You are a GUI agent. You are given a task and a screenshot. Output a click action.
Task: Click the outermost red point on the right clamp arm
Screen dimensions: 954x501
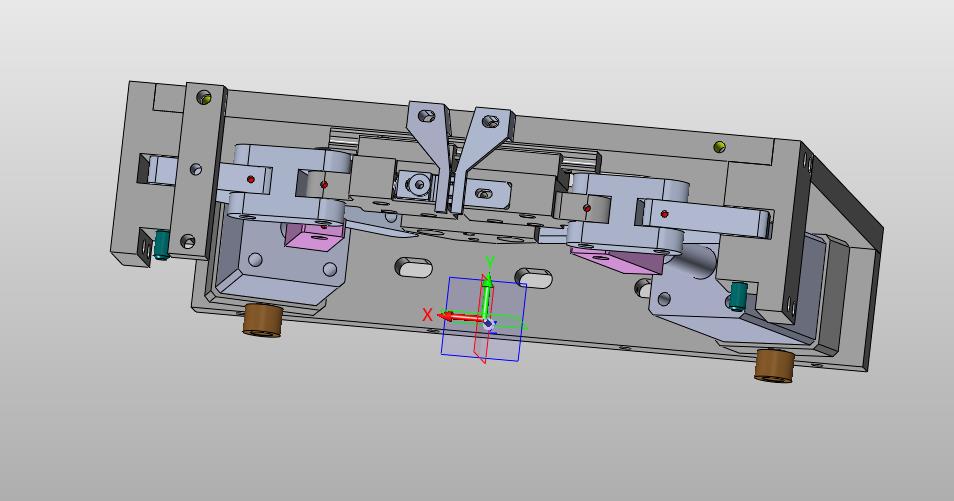[664, 214]
